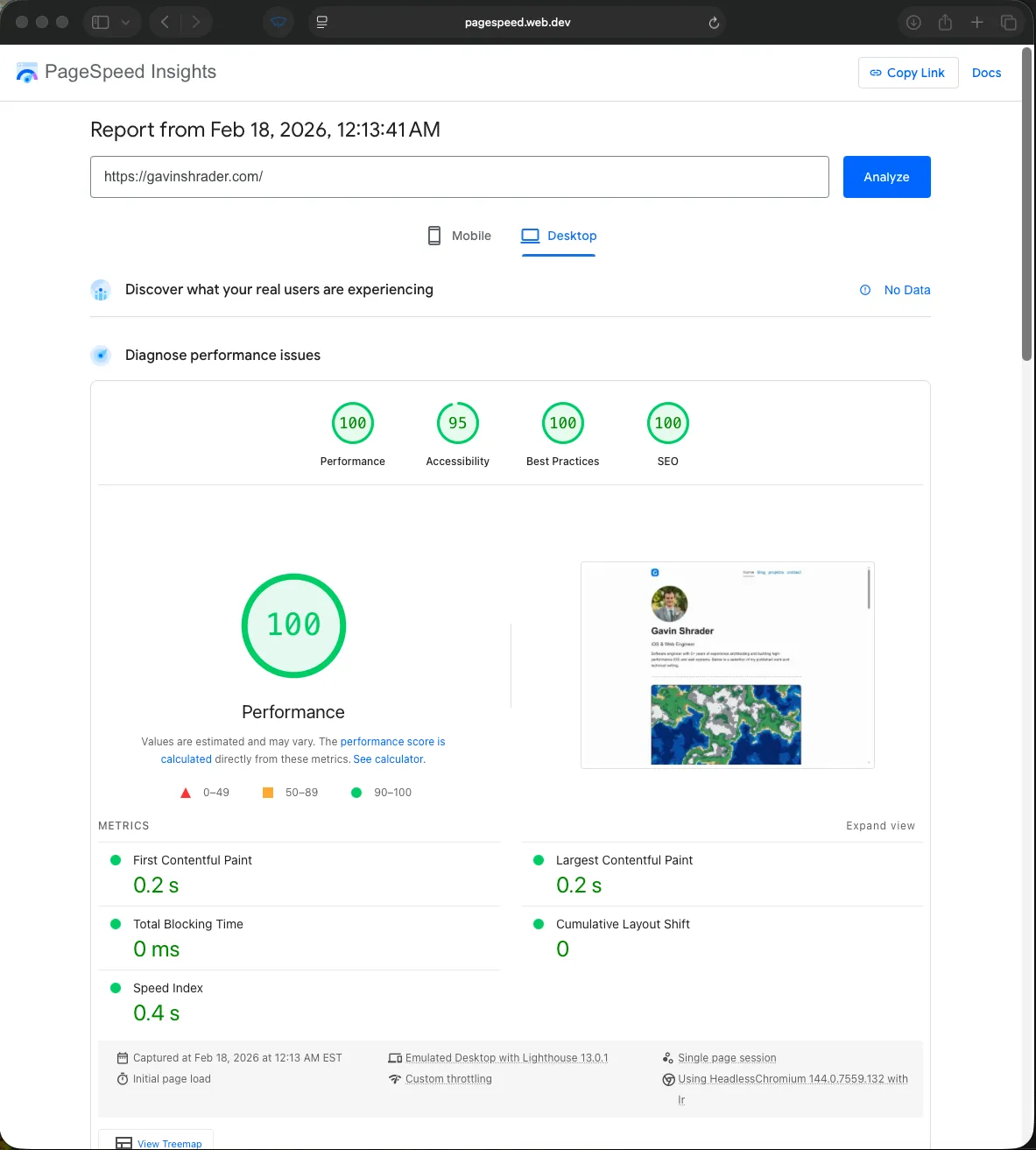
Task: Expand the metrics with Expand view
Action: [880, 825]
